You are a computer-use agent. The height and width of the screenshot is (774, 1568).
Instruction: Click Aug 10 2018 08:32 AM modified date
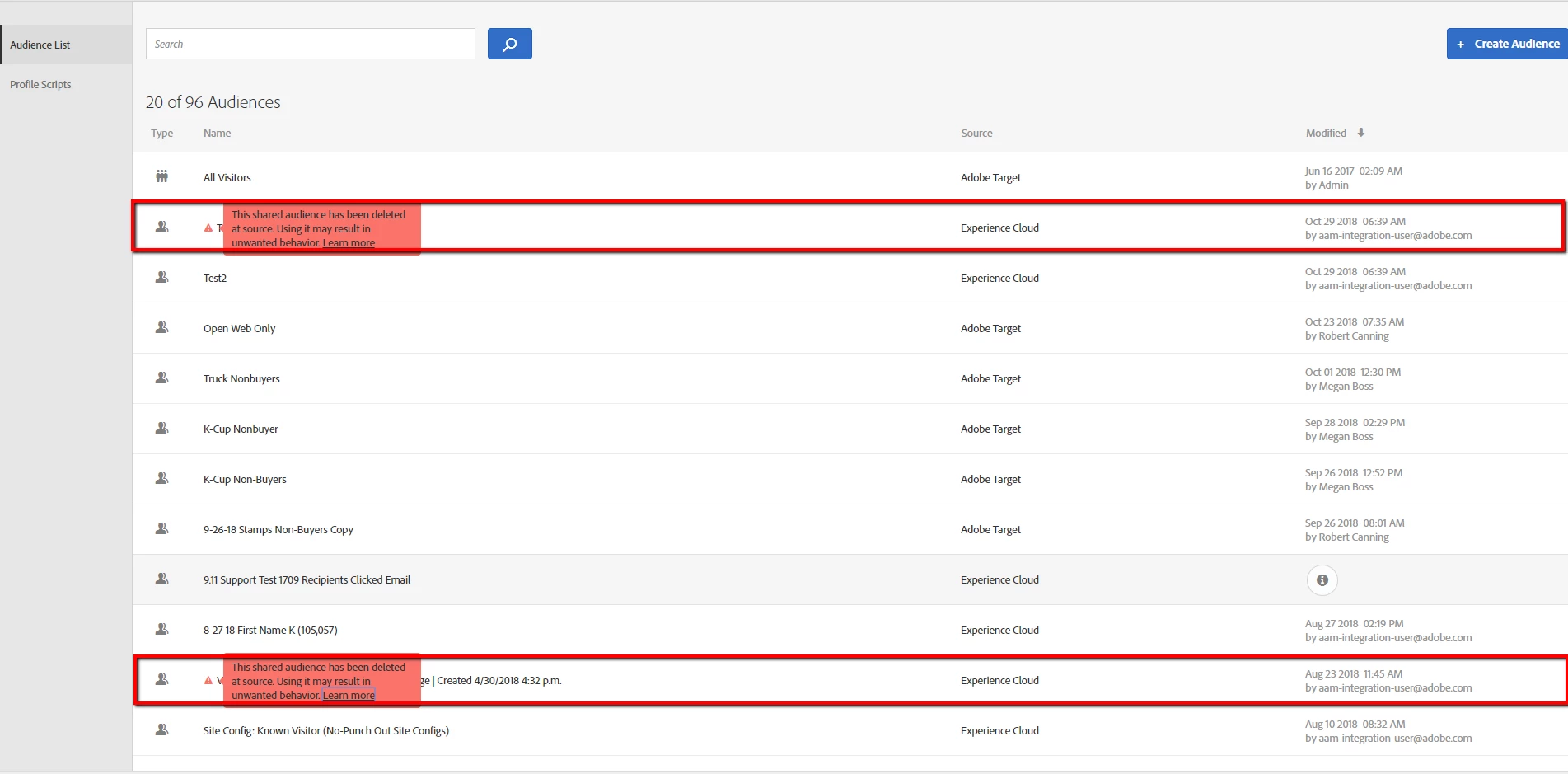pyautogui.click(x=1355, y=724)
